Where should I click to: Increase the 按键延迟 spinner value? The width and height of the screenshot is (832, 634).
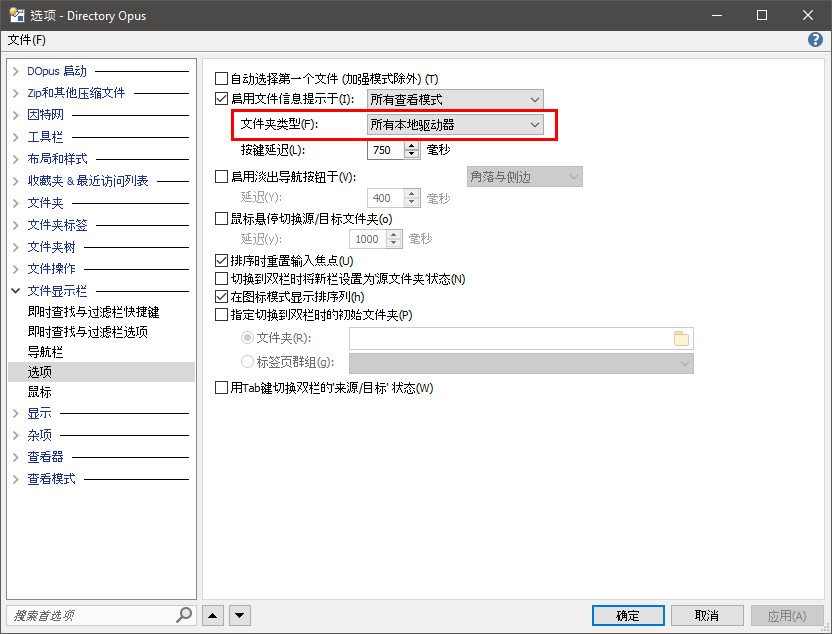click(x=411, y=145)
